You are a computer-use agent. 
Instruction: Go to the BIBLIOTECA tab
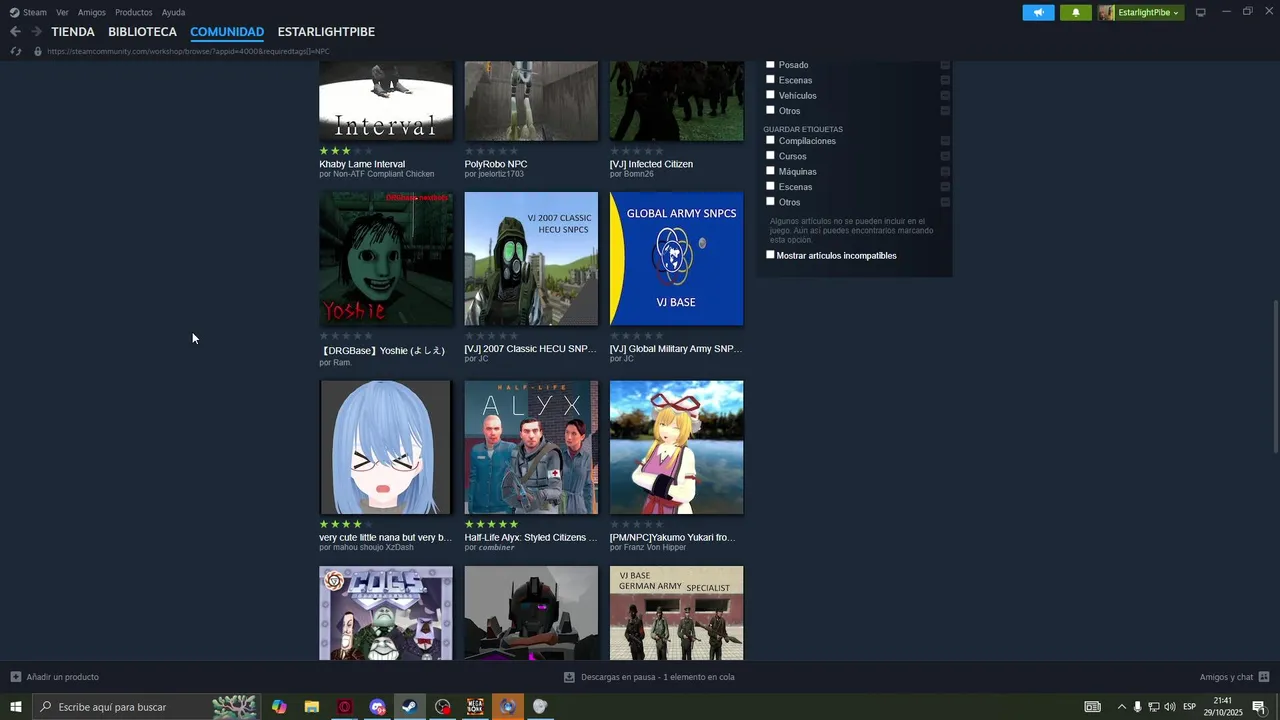pos(142,32)
